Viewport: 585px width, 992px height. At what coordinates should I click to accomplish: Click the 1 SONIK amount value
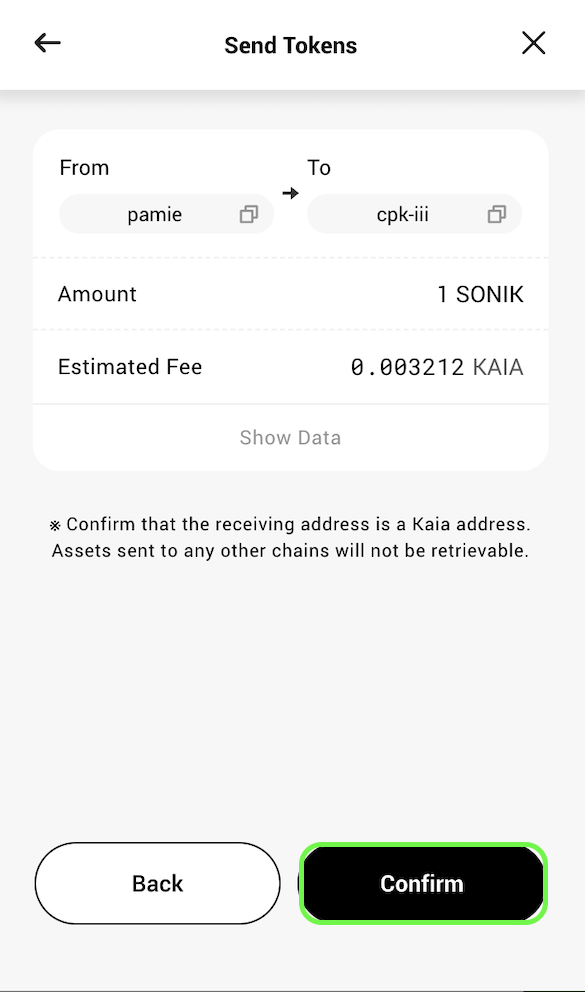[481, 294]
